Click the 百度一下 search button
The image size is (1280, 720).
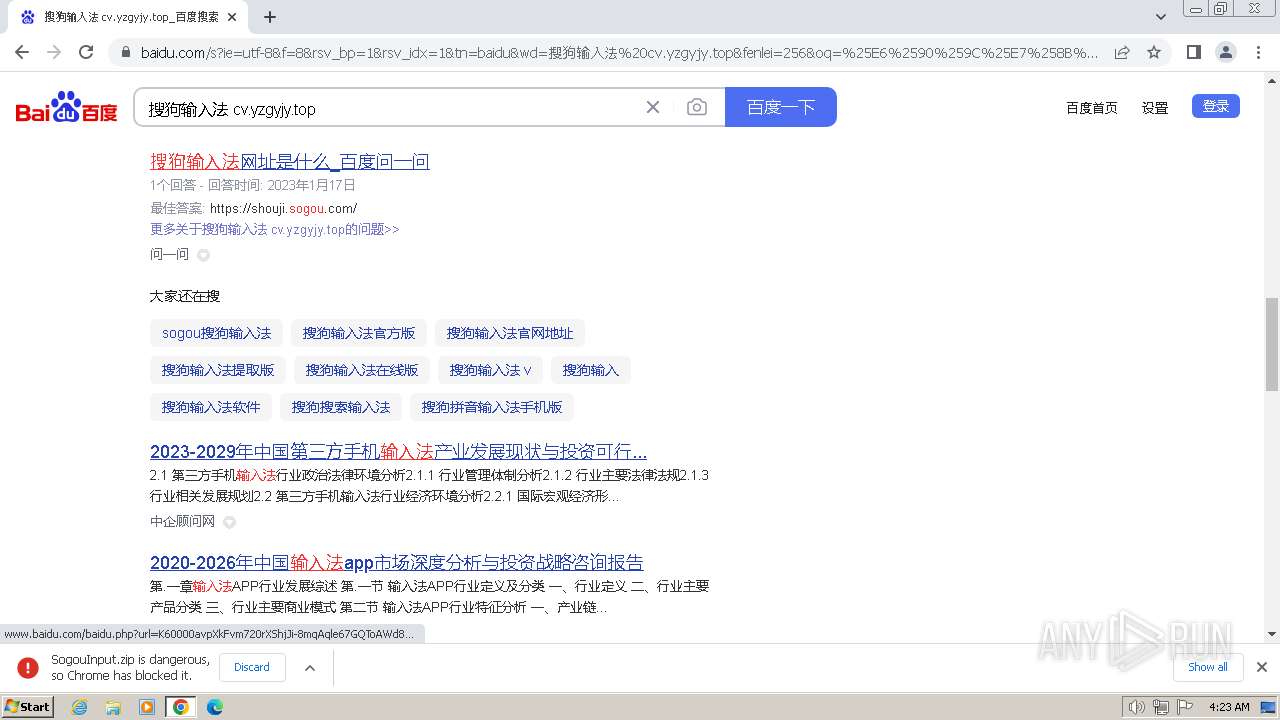[781, 107]
